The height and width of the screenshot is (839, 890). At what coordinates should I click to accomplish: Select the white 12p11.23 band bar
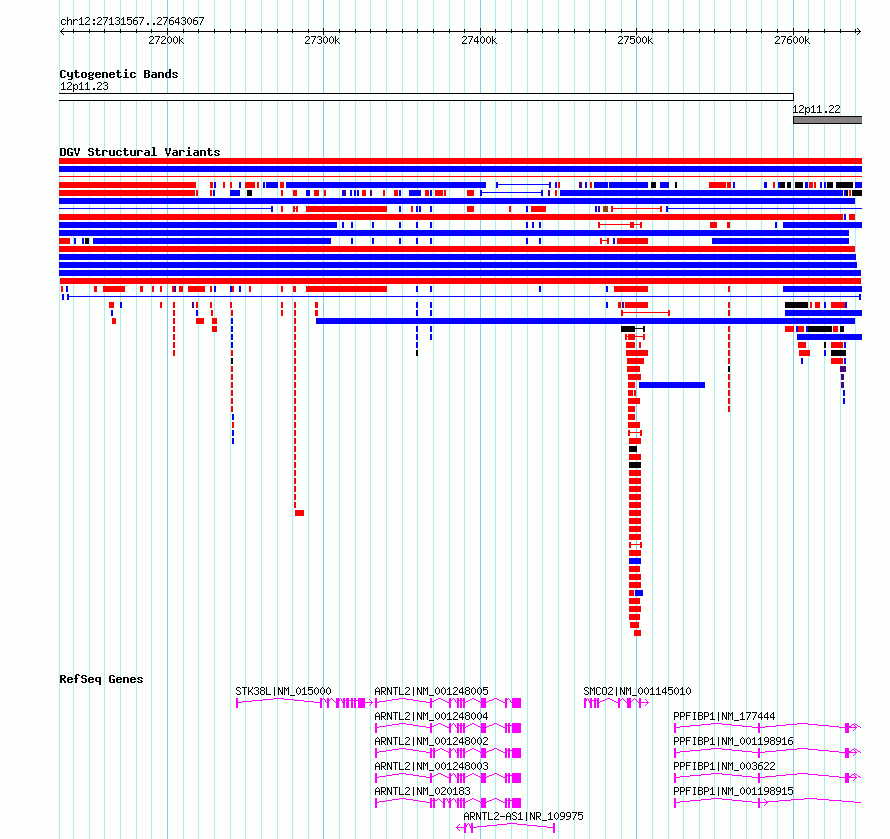click(x=426, y=97)
